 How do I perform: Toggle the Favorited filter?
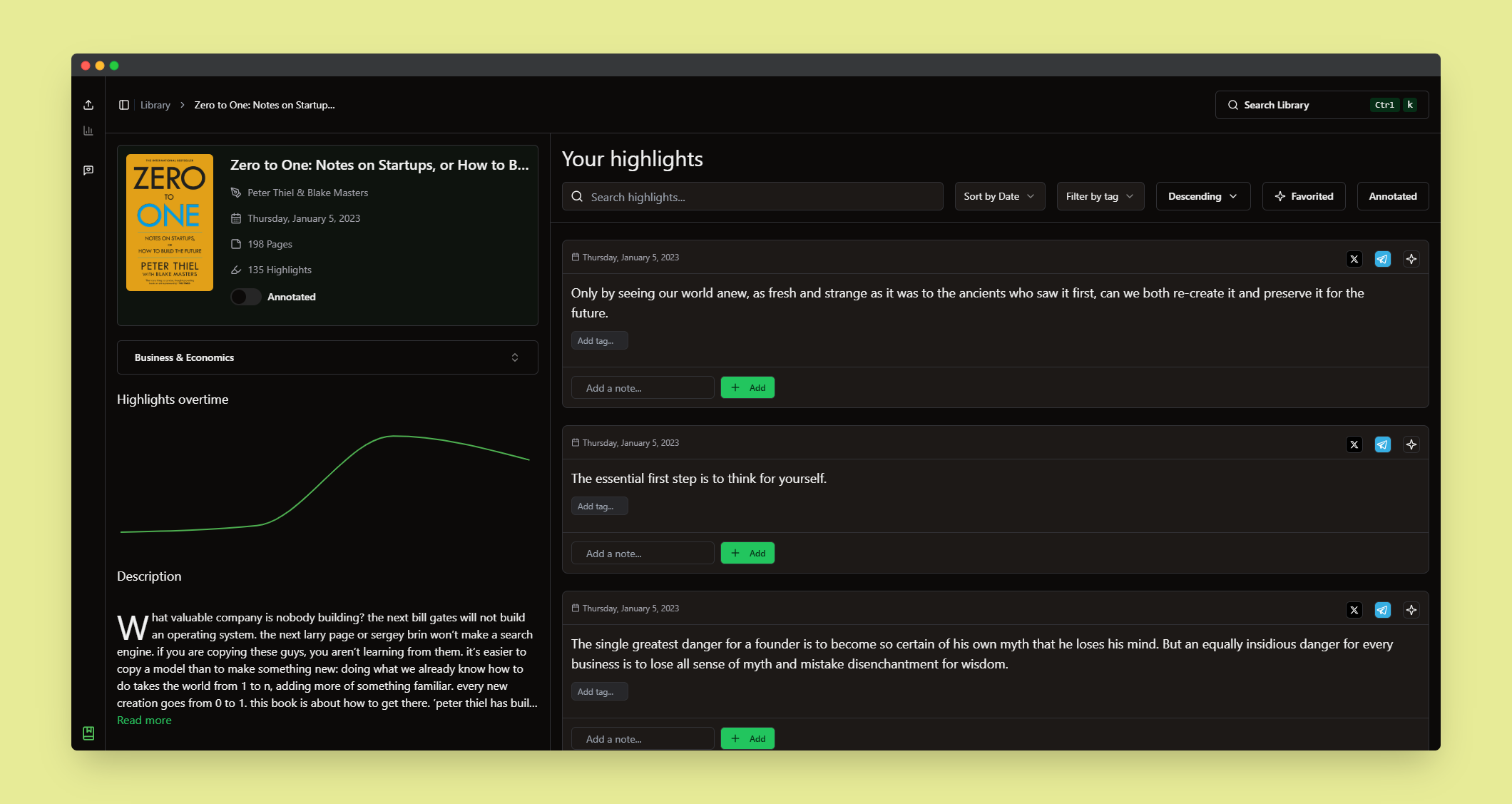pos(1304,196)
